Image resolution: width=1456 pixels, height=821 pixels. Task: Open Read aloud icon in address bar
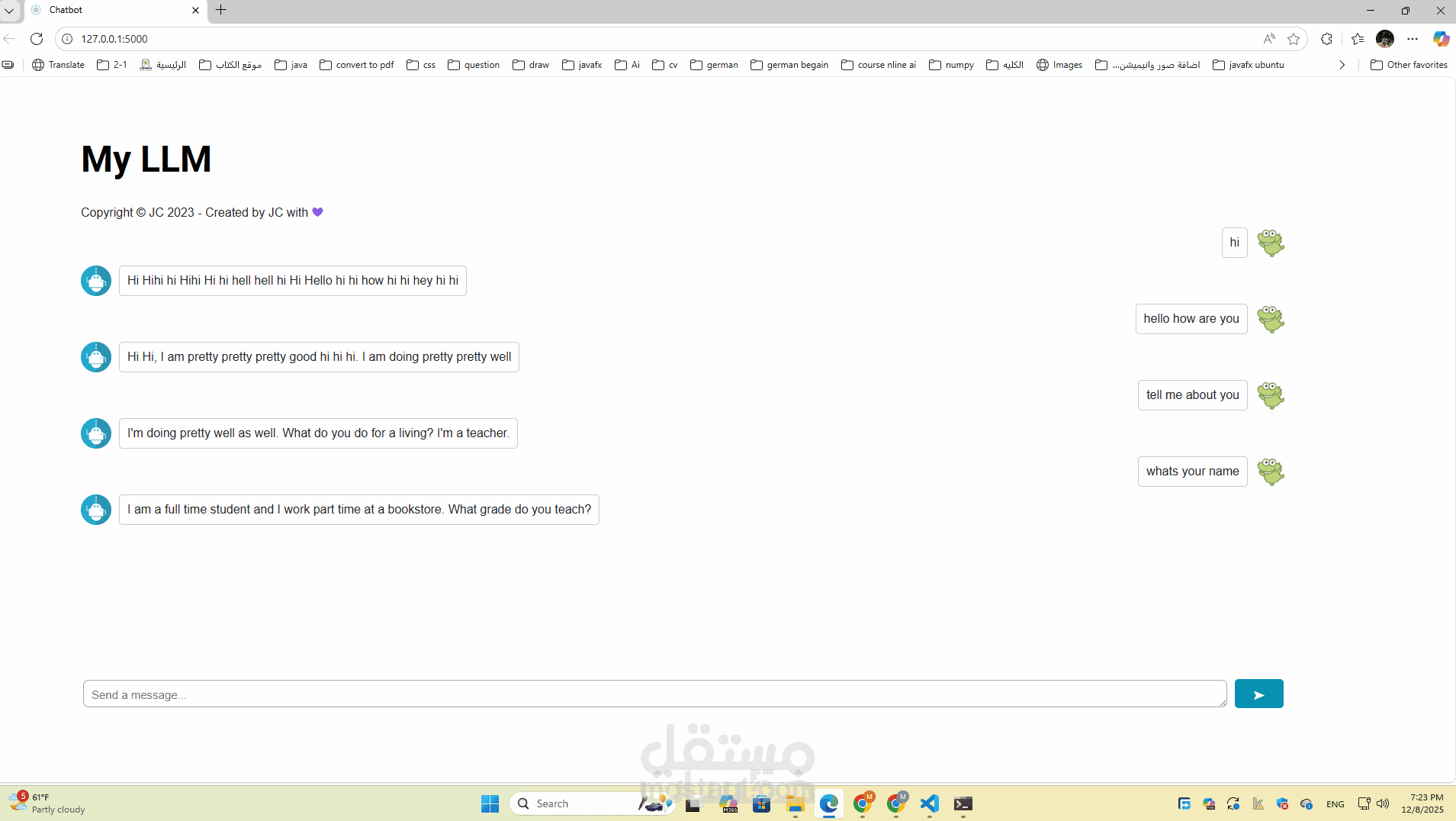(1269, 39)
